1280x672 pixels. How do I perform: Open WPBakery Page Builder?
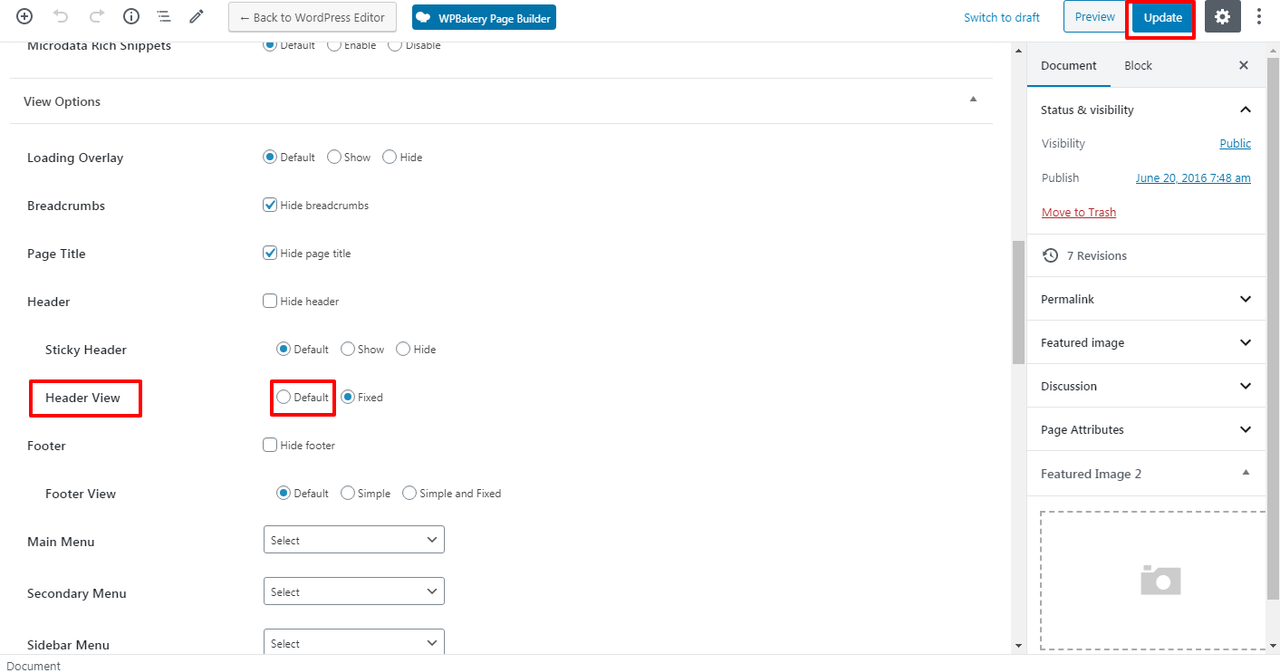[x=483, y=17]
